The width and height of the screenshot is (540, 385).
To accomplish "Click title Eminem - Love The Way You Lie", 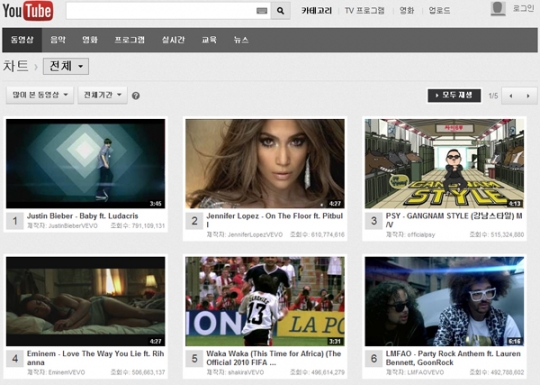I will pos(95,358).
